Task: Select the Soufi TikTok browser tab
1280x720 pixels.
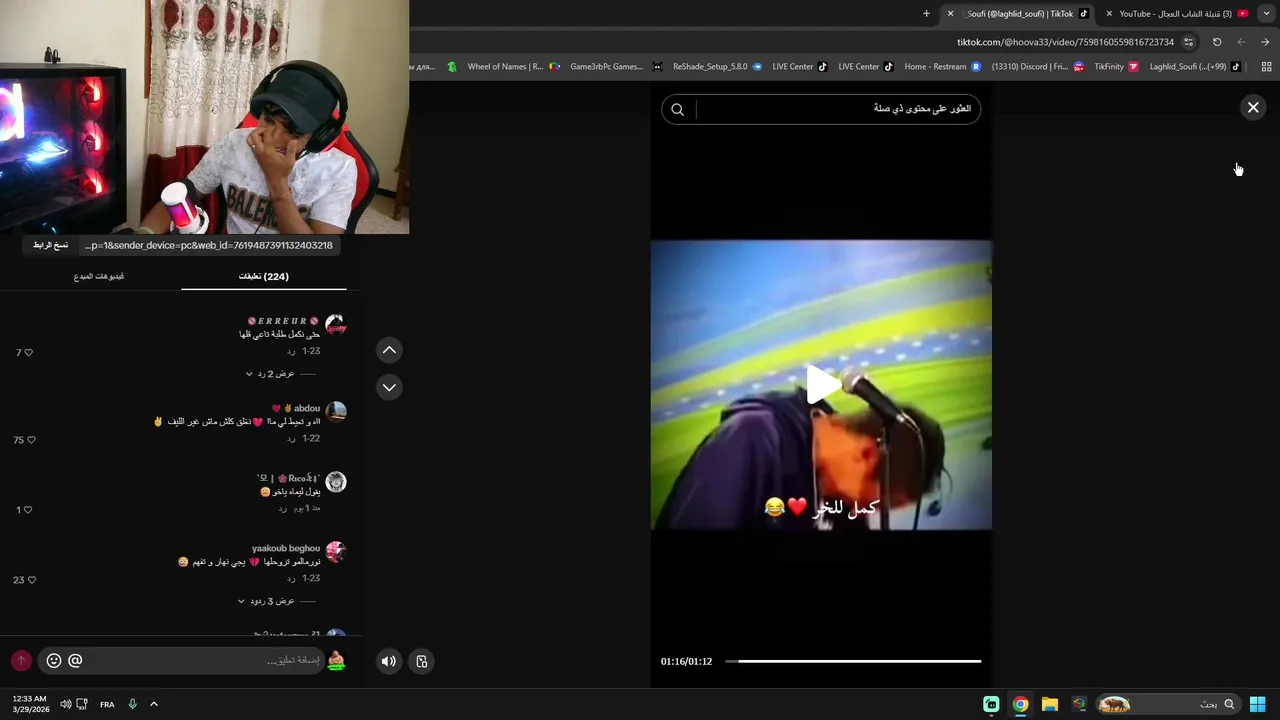Action: click(x=1020, y=14)
